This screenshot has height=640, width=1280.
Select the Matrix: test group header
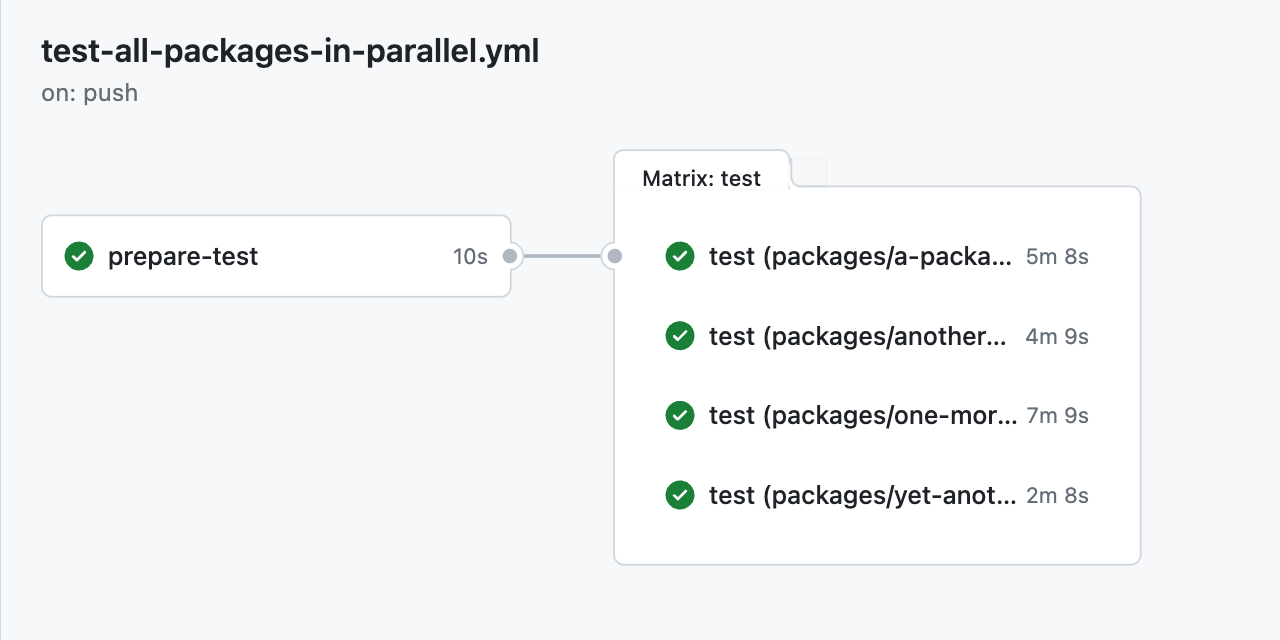click(700, 177)
